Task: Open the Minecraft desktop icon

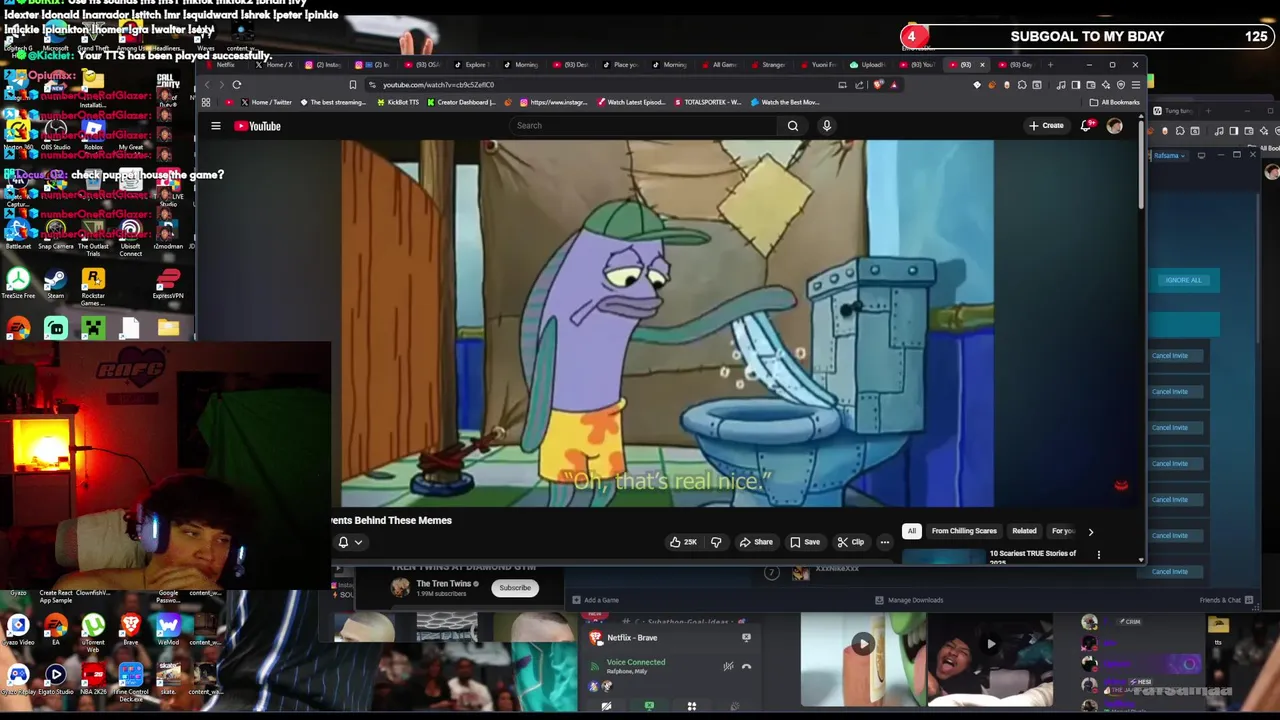Action: pyautogui.click(x=93, y=328)
